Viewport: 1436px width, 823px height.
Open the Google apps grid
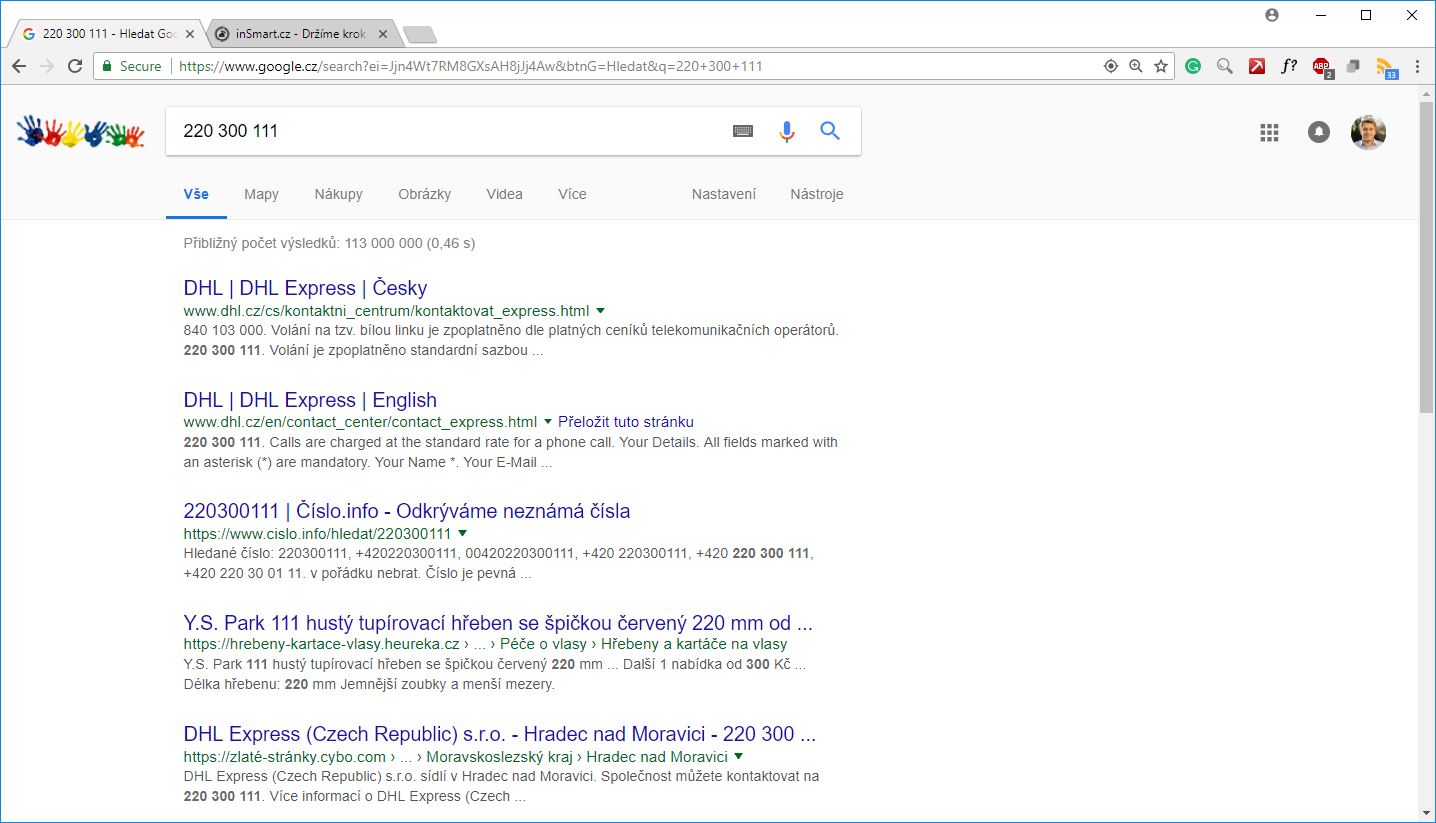(x=1270, y=132)
